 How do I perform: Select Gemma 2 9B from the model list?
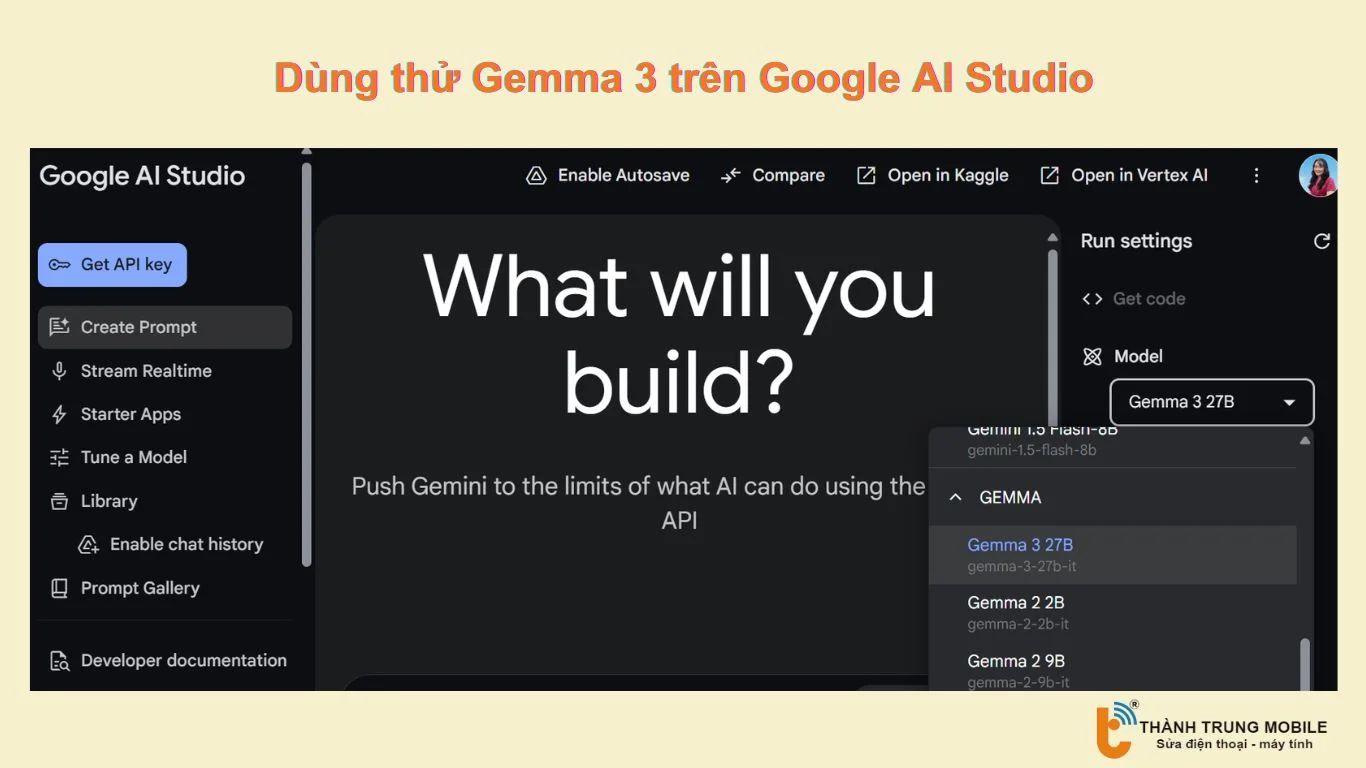pyautogui.click(x=1016, y=661)
